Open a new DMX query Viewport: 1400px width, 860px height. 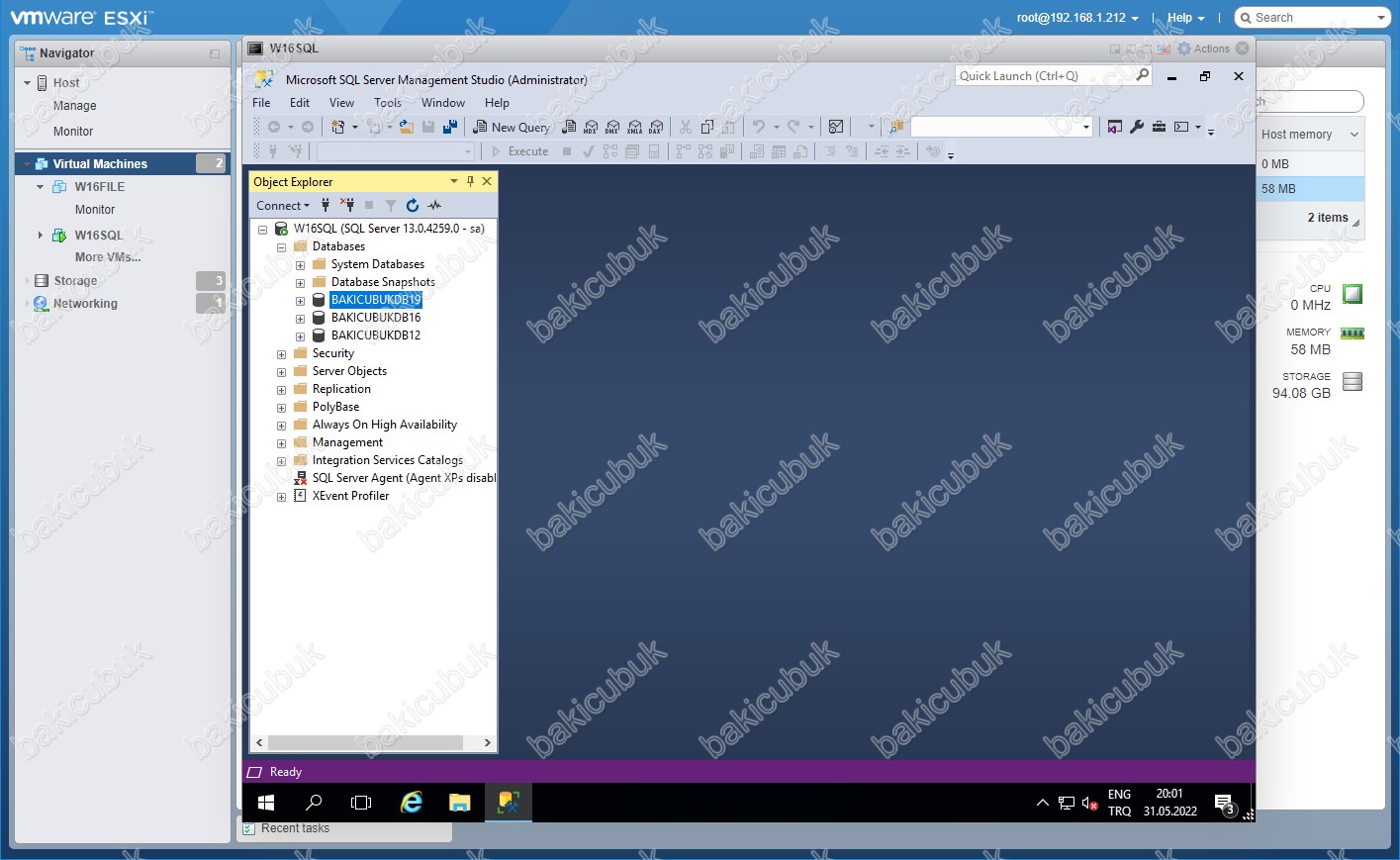click(611, 127)
